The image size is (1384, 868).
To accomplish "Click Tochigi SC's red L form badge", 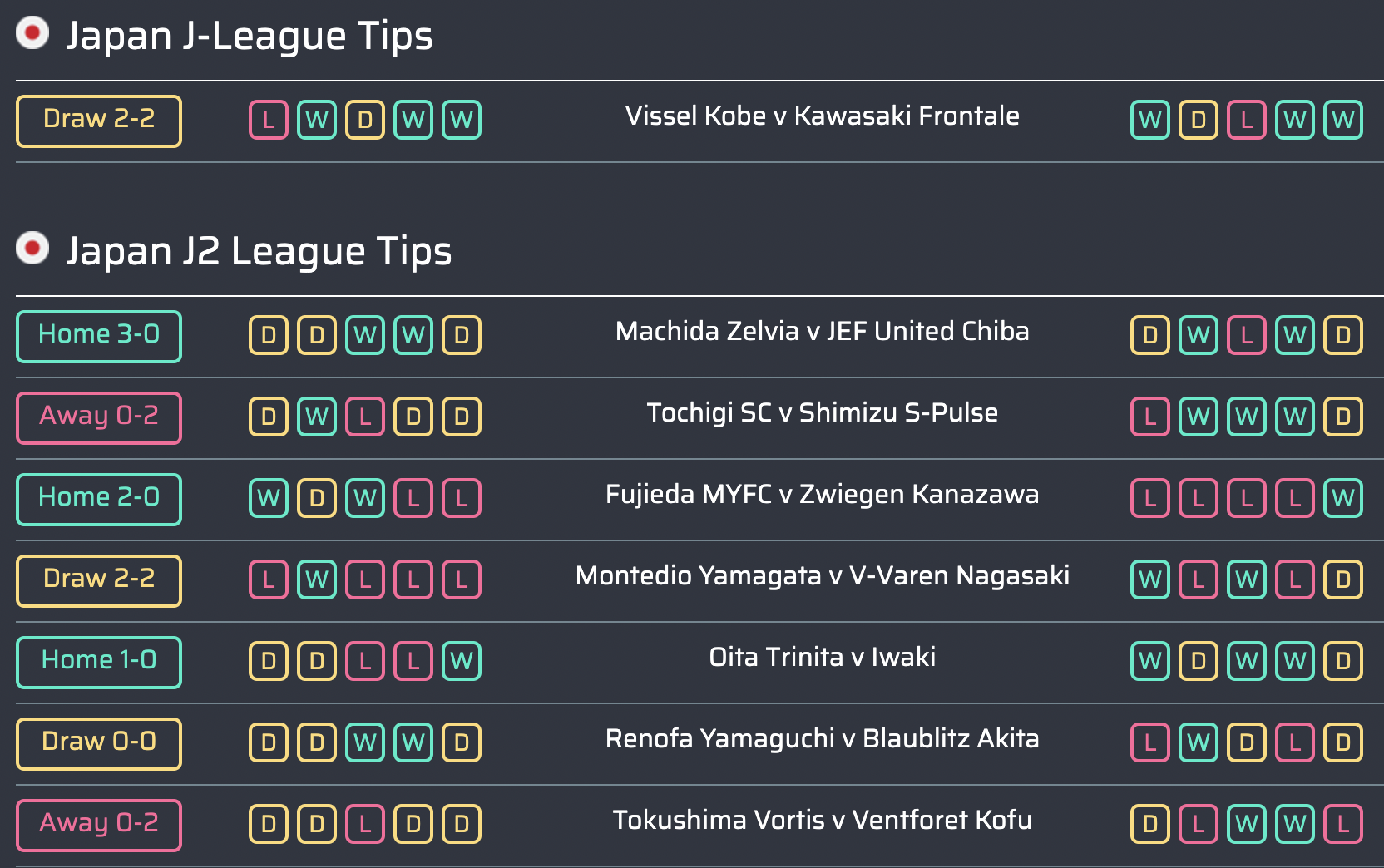I will pos(365,417).
